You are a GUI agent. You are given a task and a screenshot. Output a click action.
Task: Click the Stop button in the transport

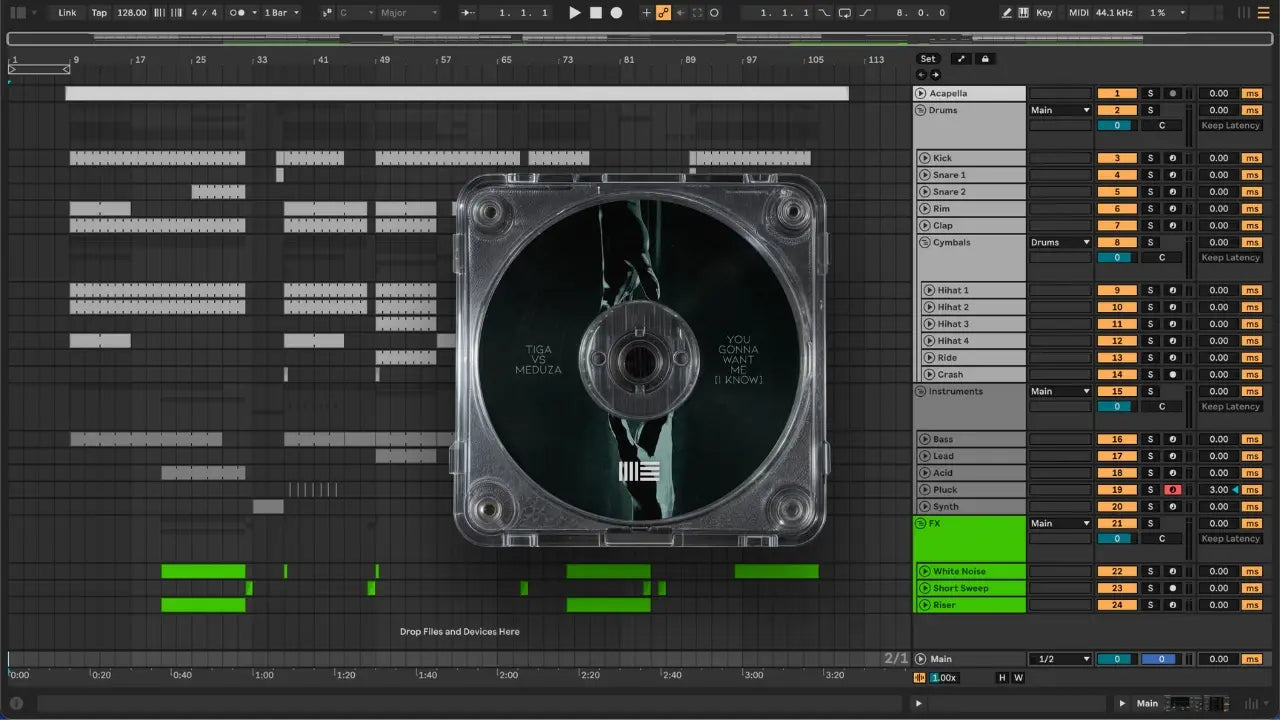[595, 13]
